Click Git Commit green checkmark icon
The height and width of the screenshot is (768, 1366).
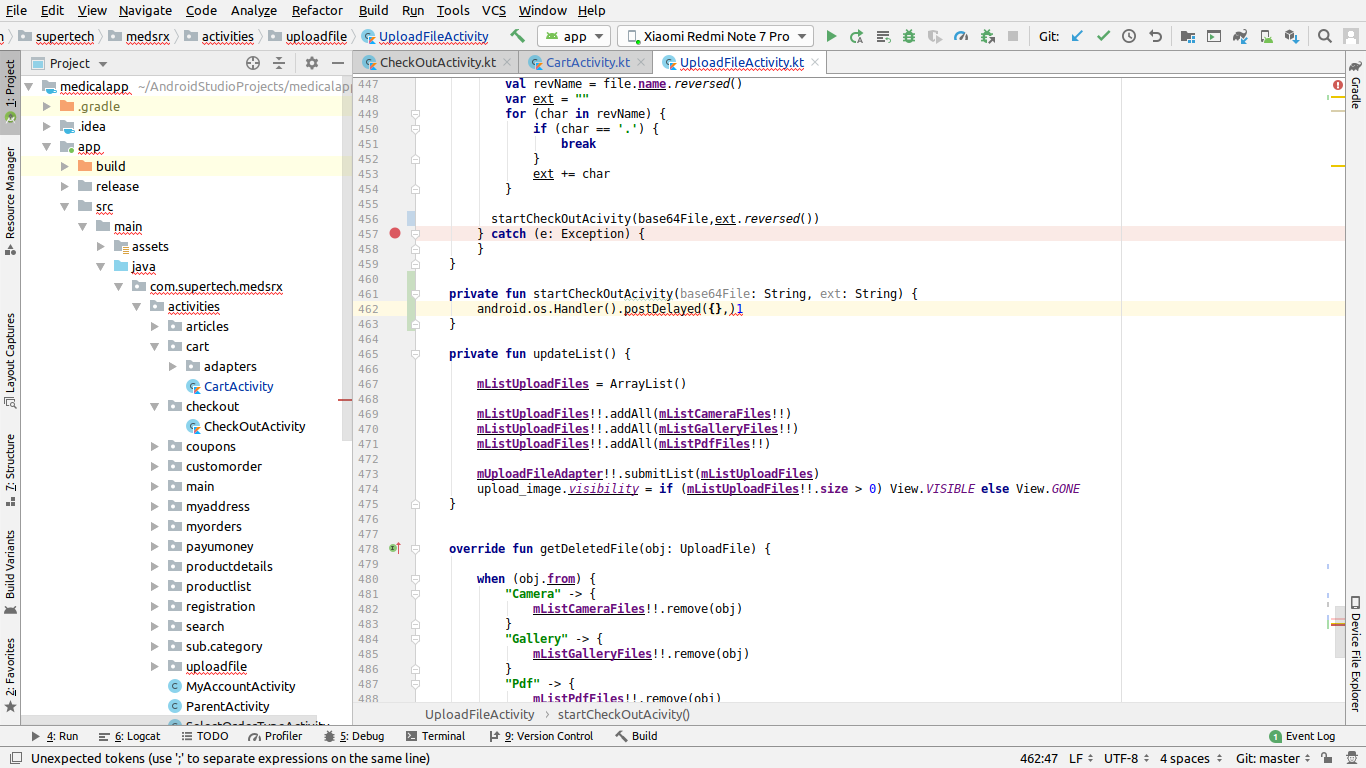pos(1103,36)
